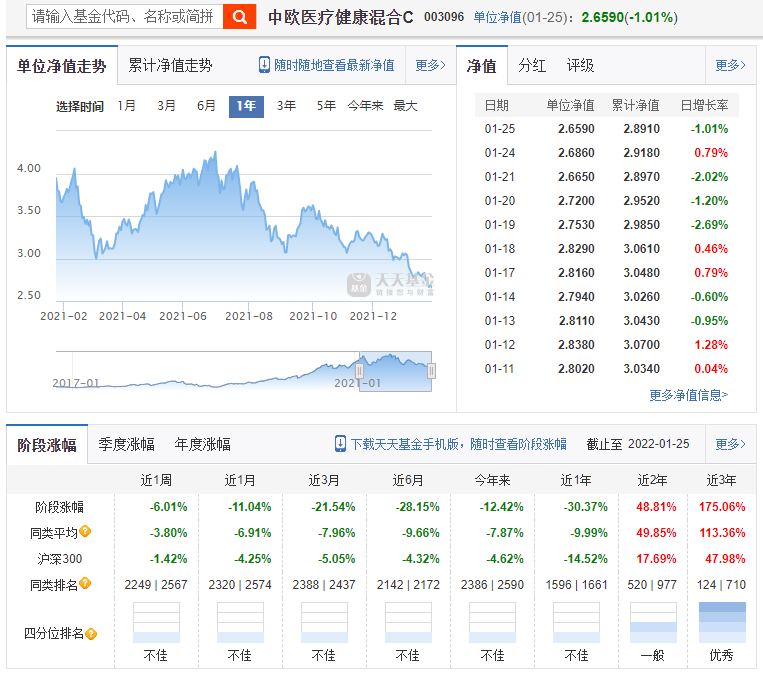Focus the fund code search input field
This screenshot has height=673, width=763.
click(125, 17)
